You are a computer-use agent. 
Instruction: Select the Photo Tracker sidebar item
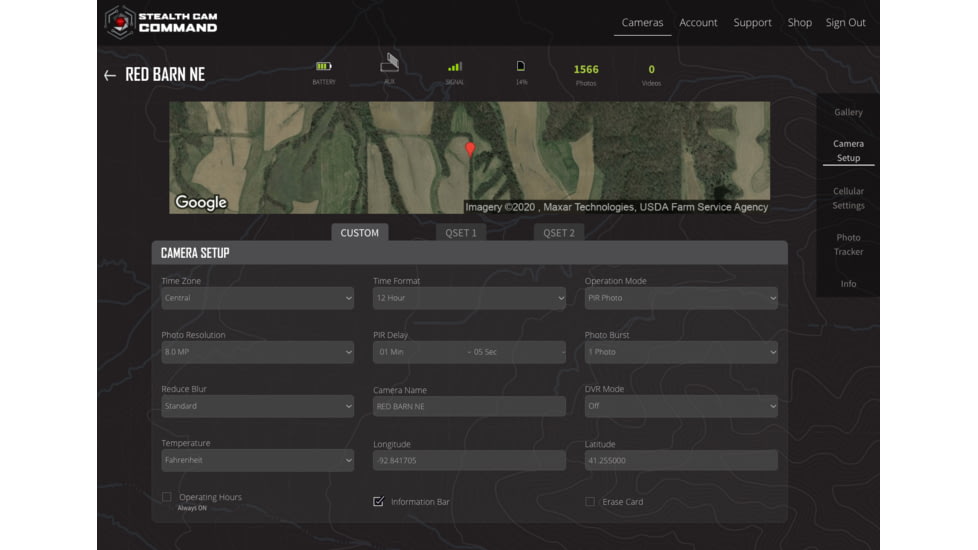848,244
